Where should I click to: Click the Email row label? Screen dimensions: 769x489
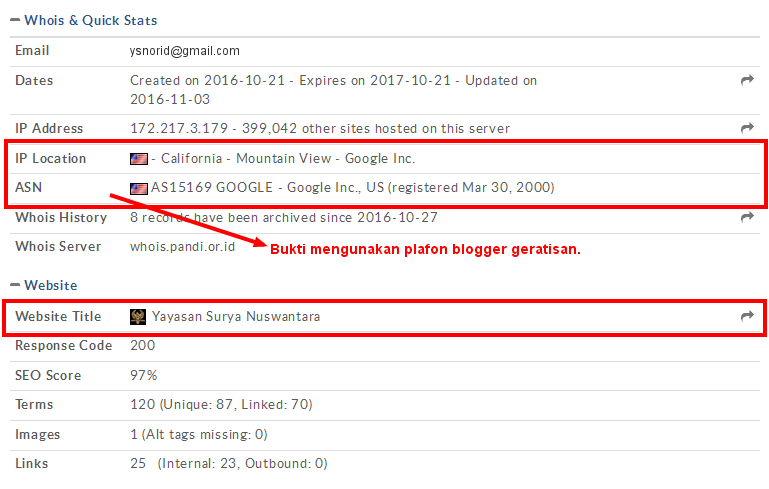32,51
